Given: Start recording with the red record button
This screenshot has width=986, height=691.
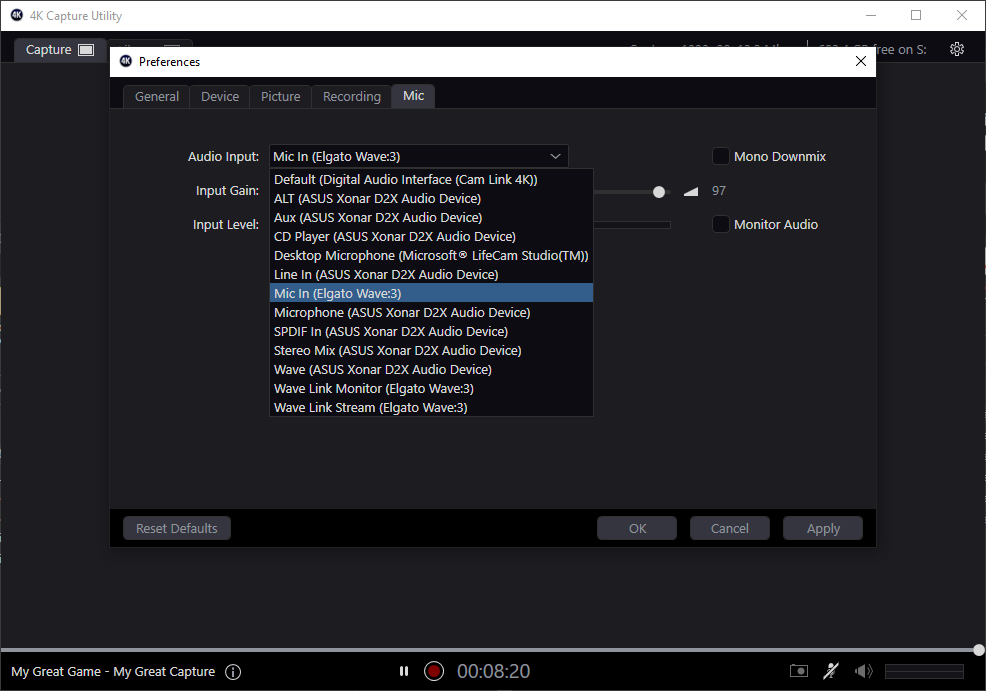Looking at the screenshot, I should tap(433, 672).
